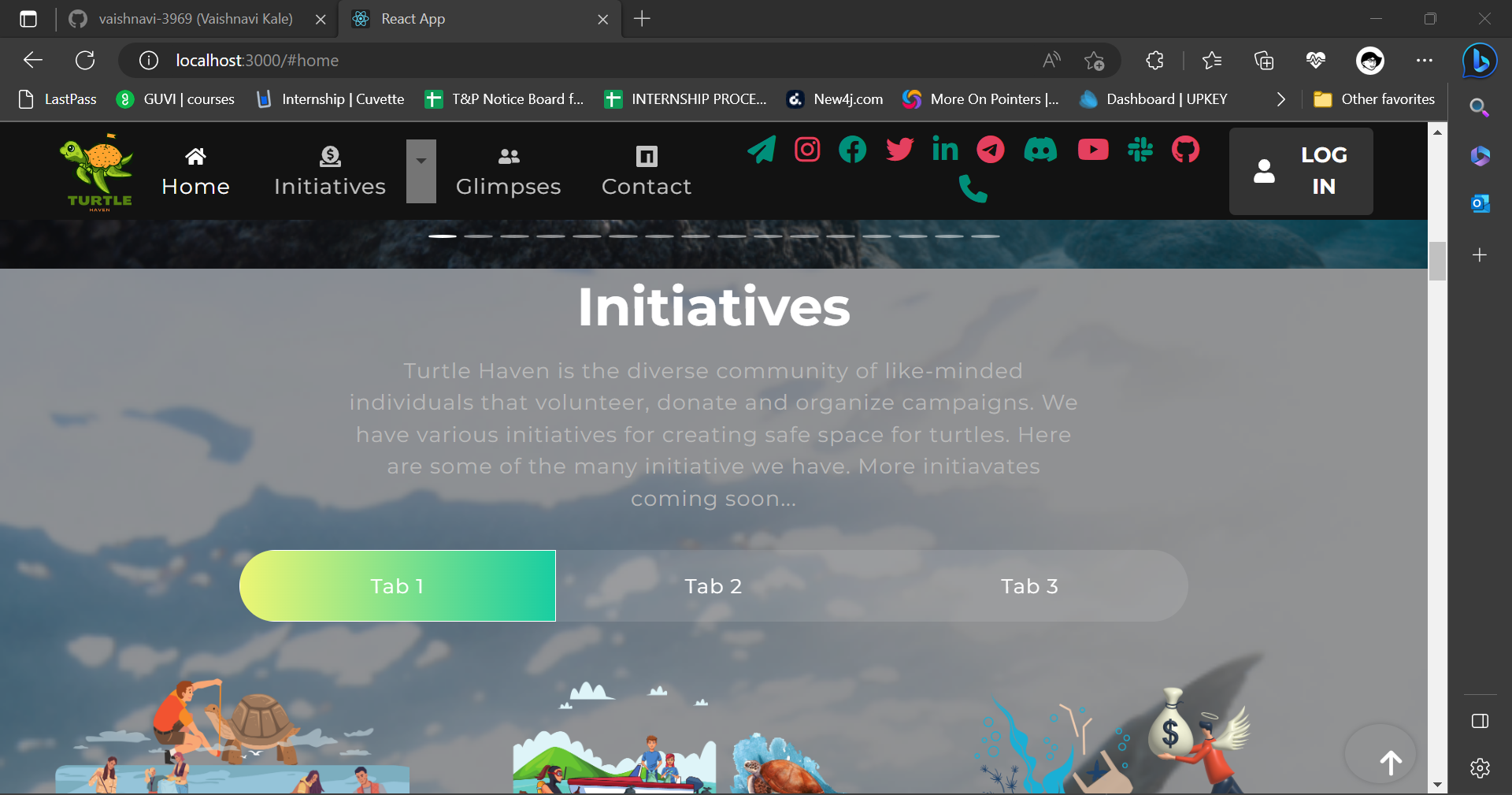
Task: Show more bookmarks with chevron arrow
Action: point(1280,99)
